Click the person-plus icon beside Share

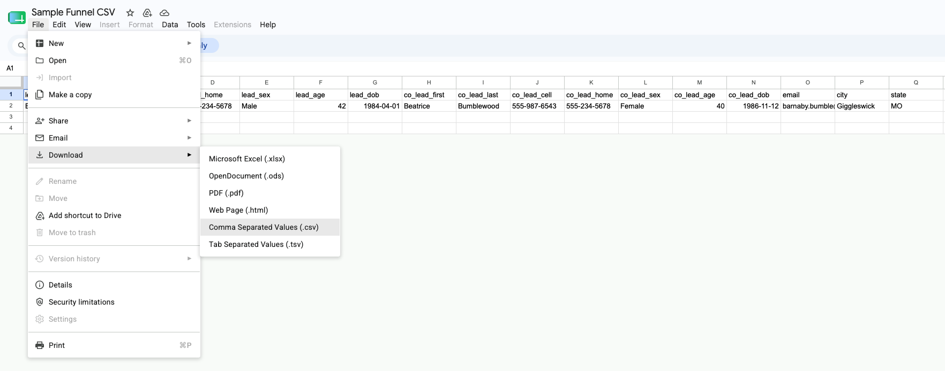[40, 120]
